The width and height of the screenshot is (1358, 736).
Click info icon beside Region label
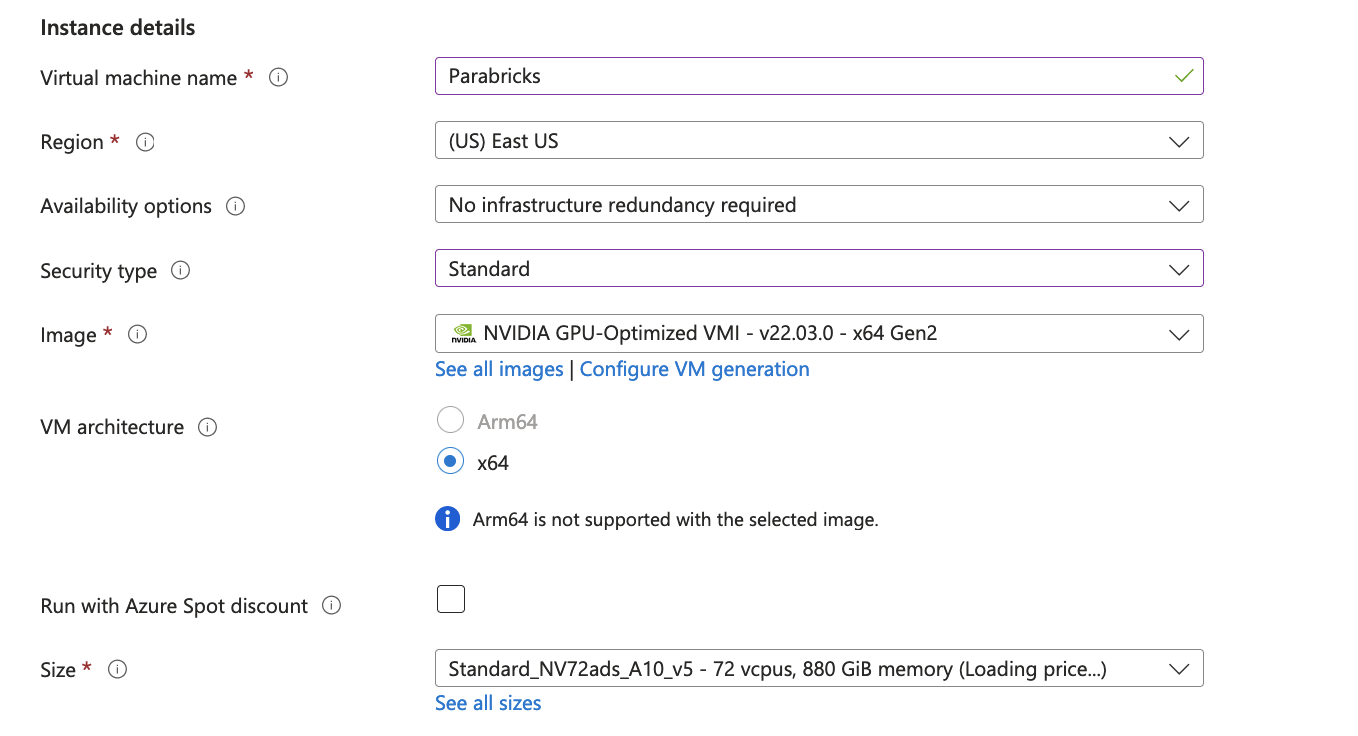pyautogui.click(x=145, y=142)
